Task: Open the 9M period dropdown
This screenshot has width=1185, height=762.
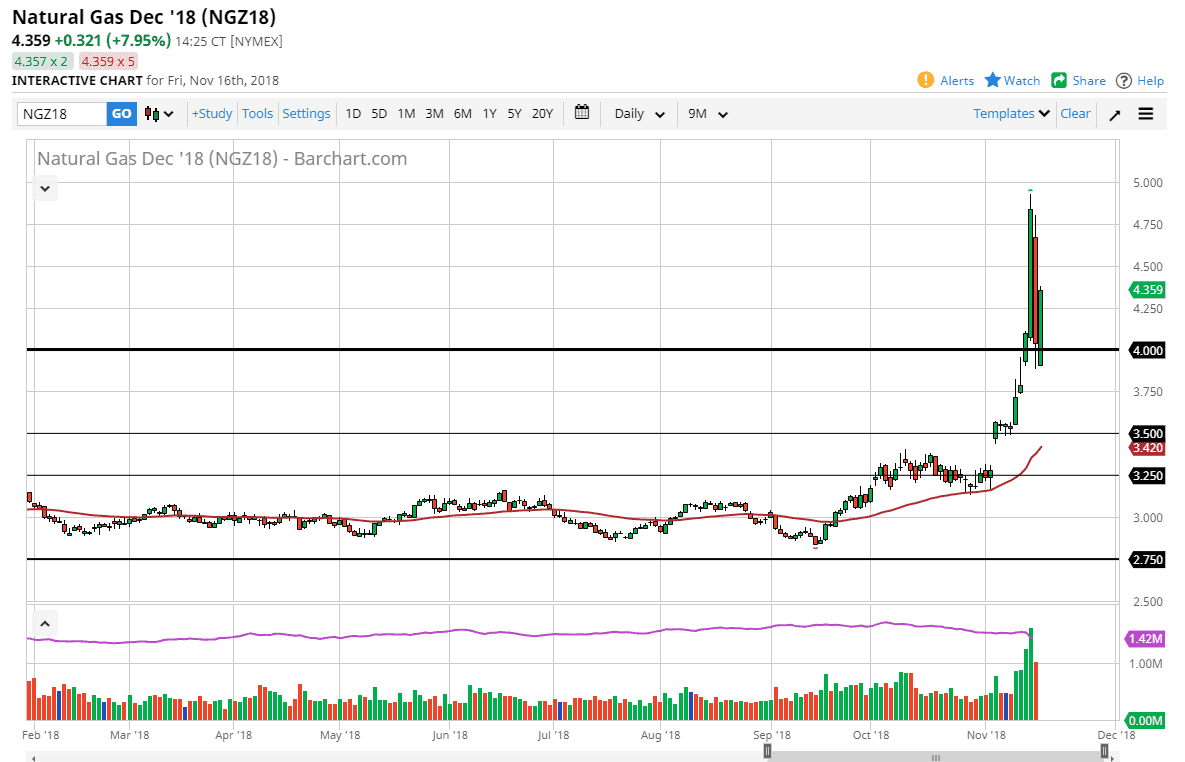Action: click(707, 113)
